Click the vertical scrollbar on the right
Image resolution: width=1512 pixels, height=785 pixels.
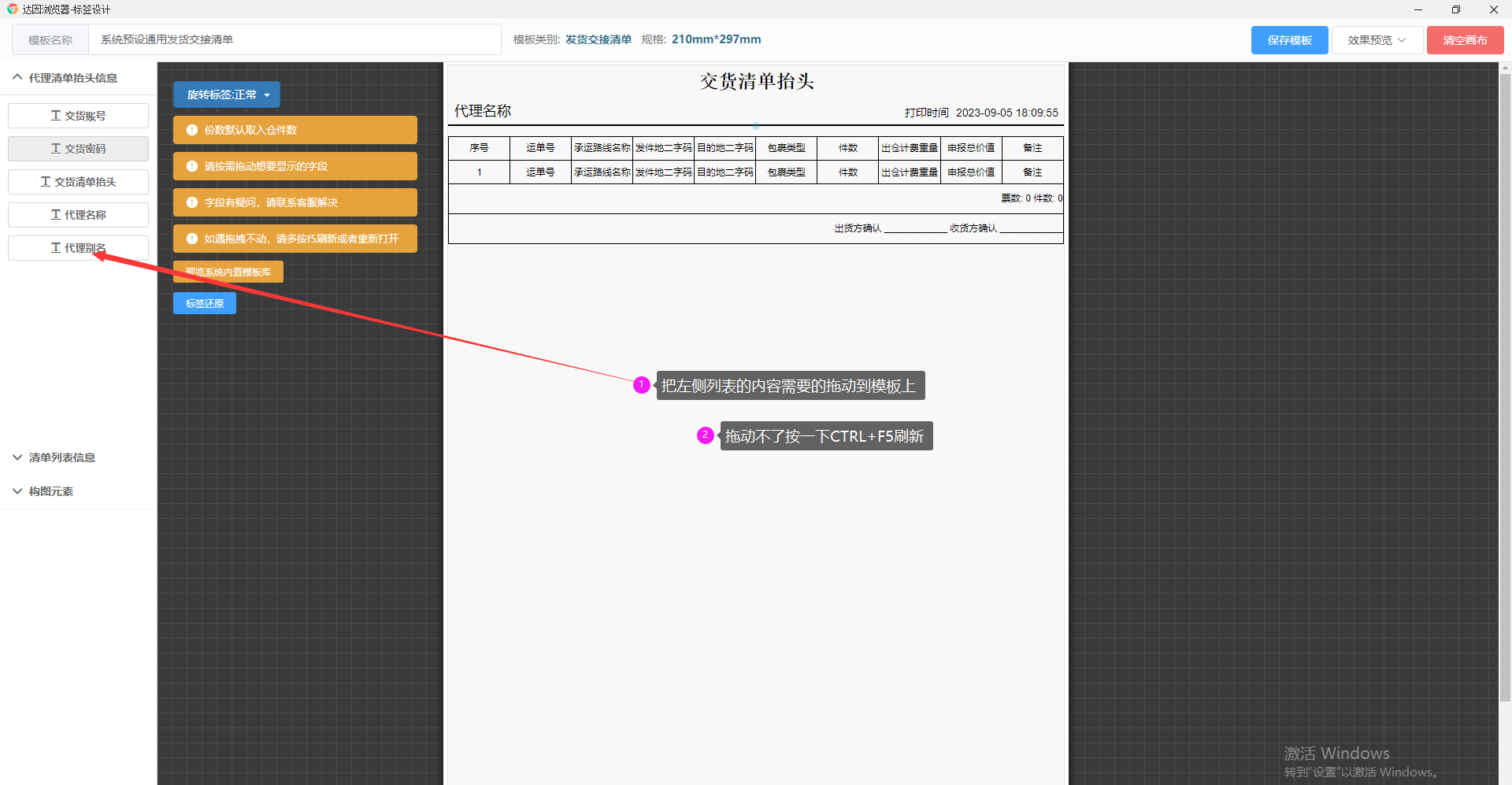pos(1505,386)
